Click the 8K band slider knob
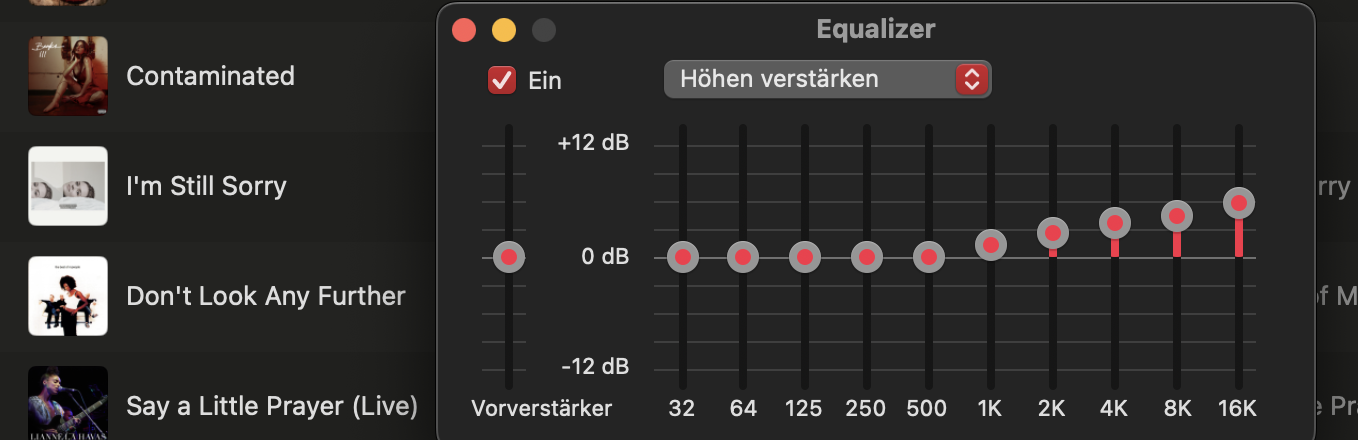 click(1177, 215)
